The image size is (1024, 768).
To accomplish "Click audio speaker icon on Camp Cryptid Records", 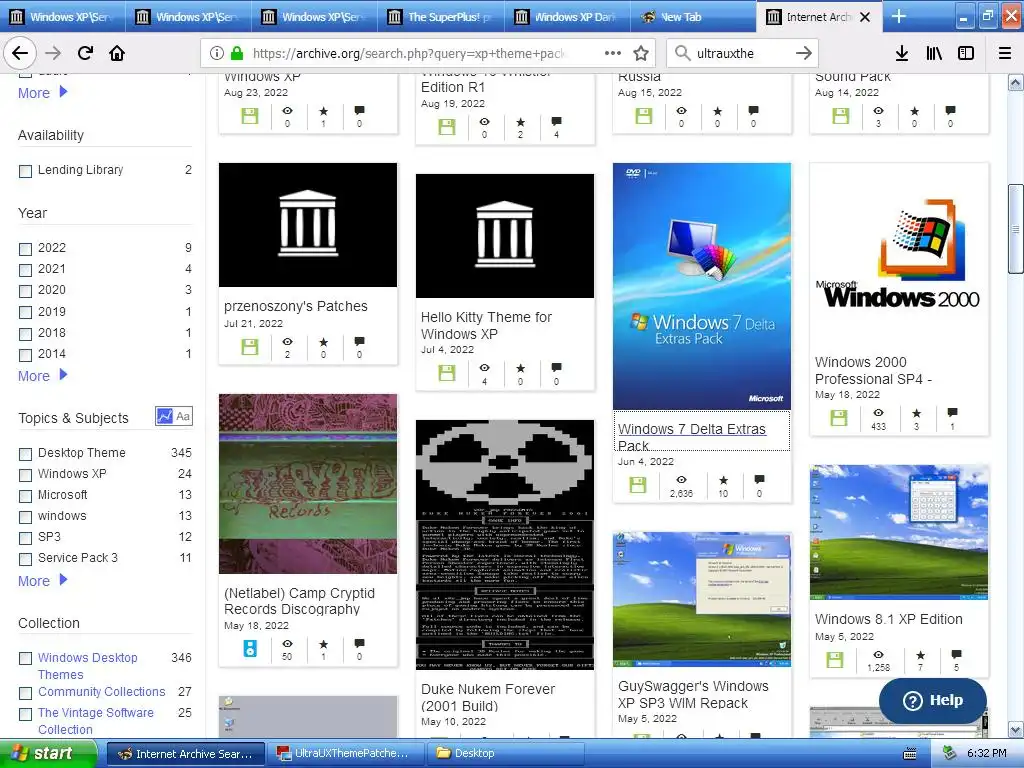I will point(249,648).
